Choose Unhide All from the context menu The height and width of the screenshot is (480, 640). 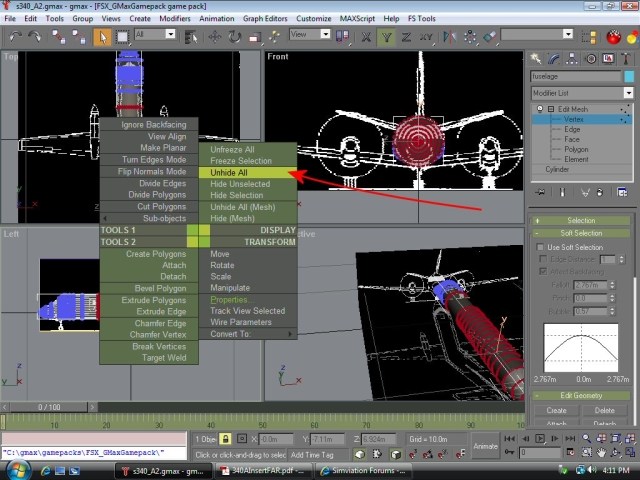[229, 172]
